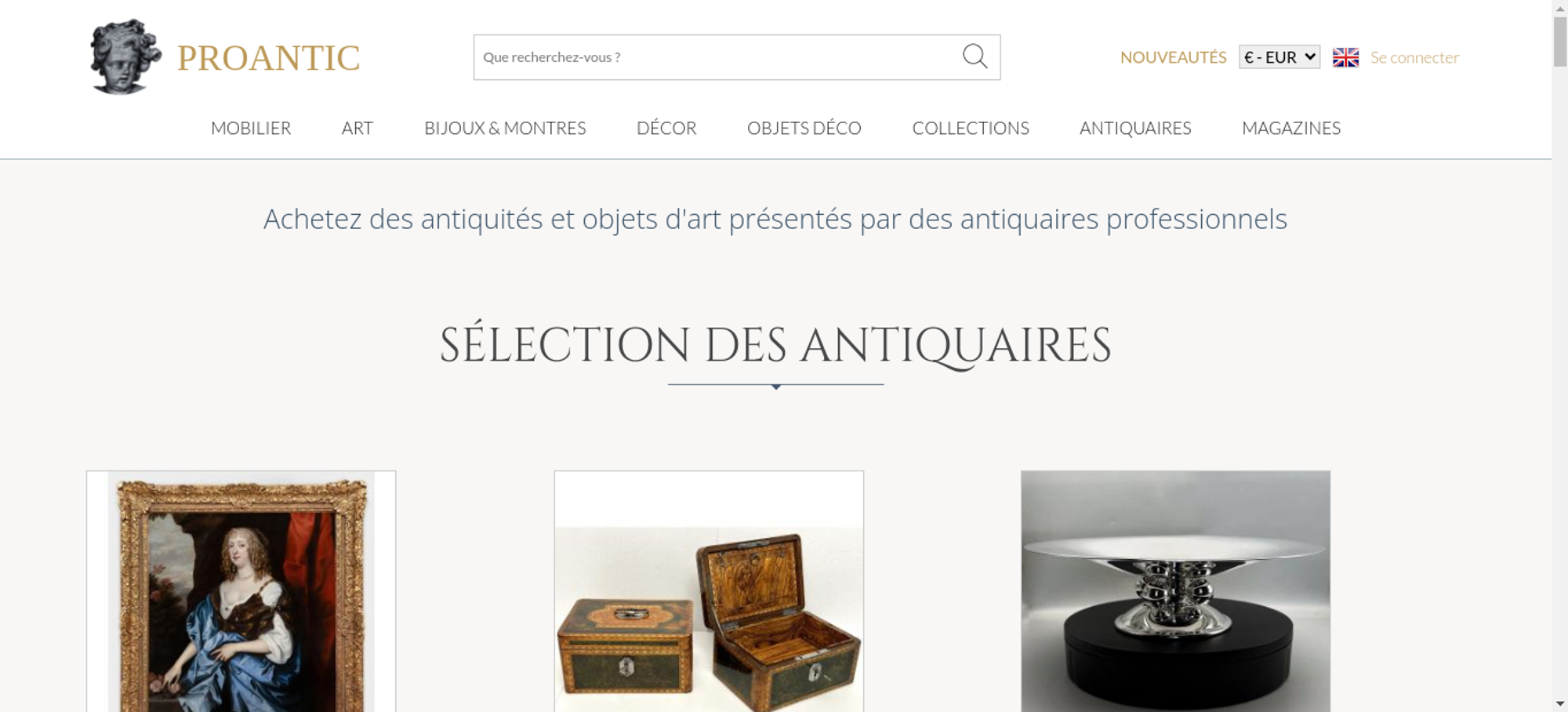This screenshot has height=712, width=1568.
Task: Click the Proantic cherub head logo
Action: 125,56
